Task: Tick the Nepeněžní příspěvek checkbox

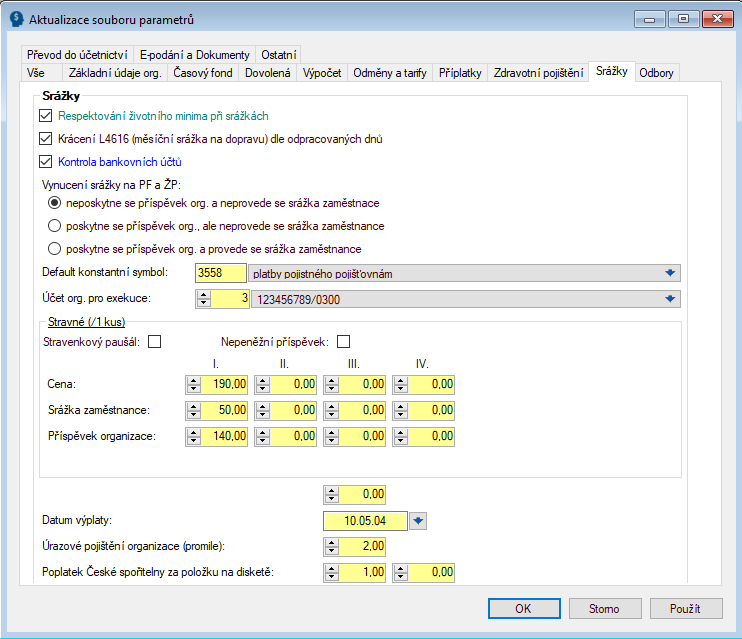Action: pos(344,342)
